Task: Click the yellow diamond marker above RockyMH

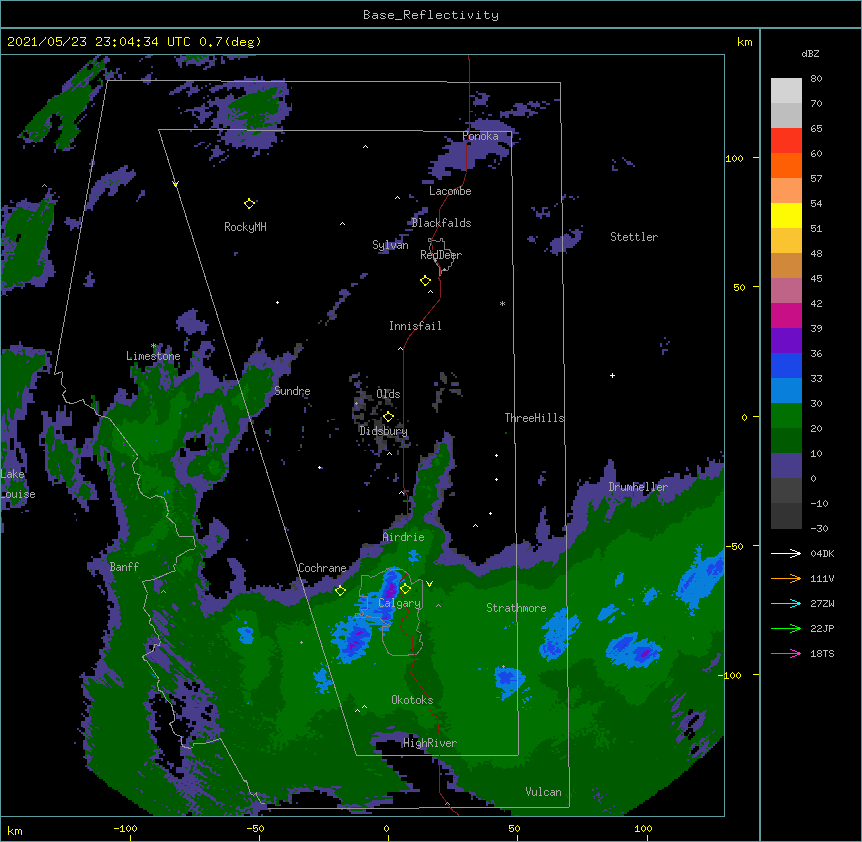Action: click(x=249, y=203)
